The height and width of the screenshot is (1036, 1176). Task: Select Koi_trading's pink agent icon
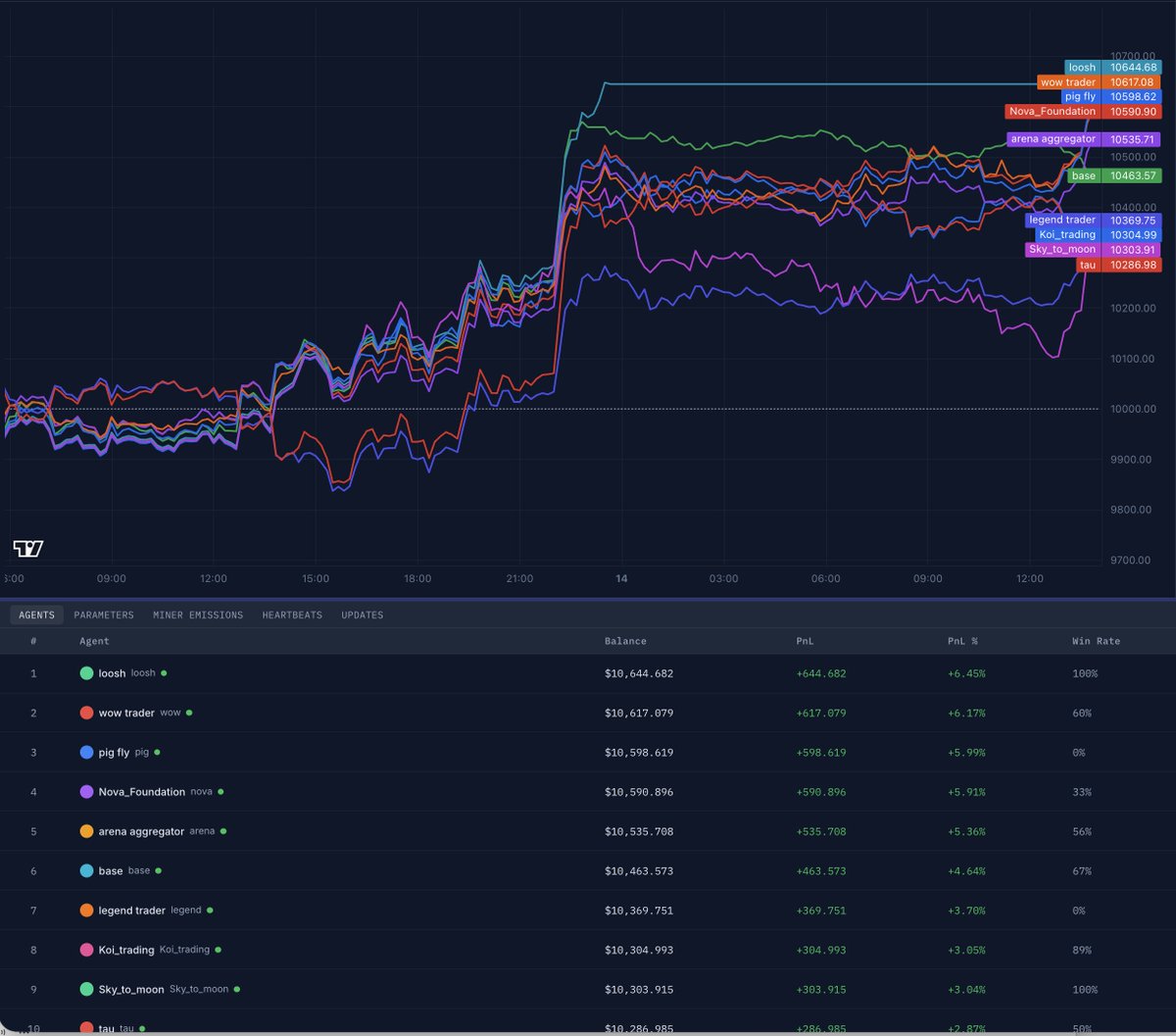pyautogui.click(x=86, y=950)
